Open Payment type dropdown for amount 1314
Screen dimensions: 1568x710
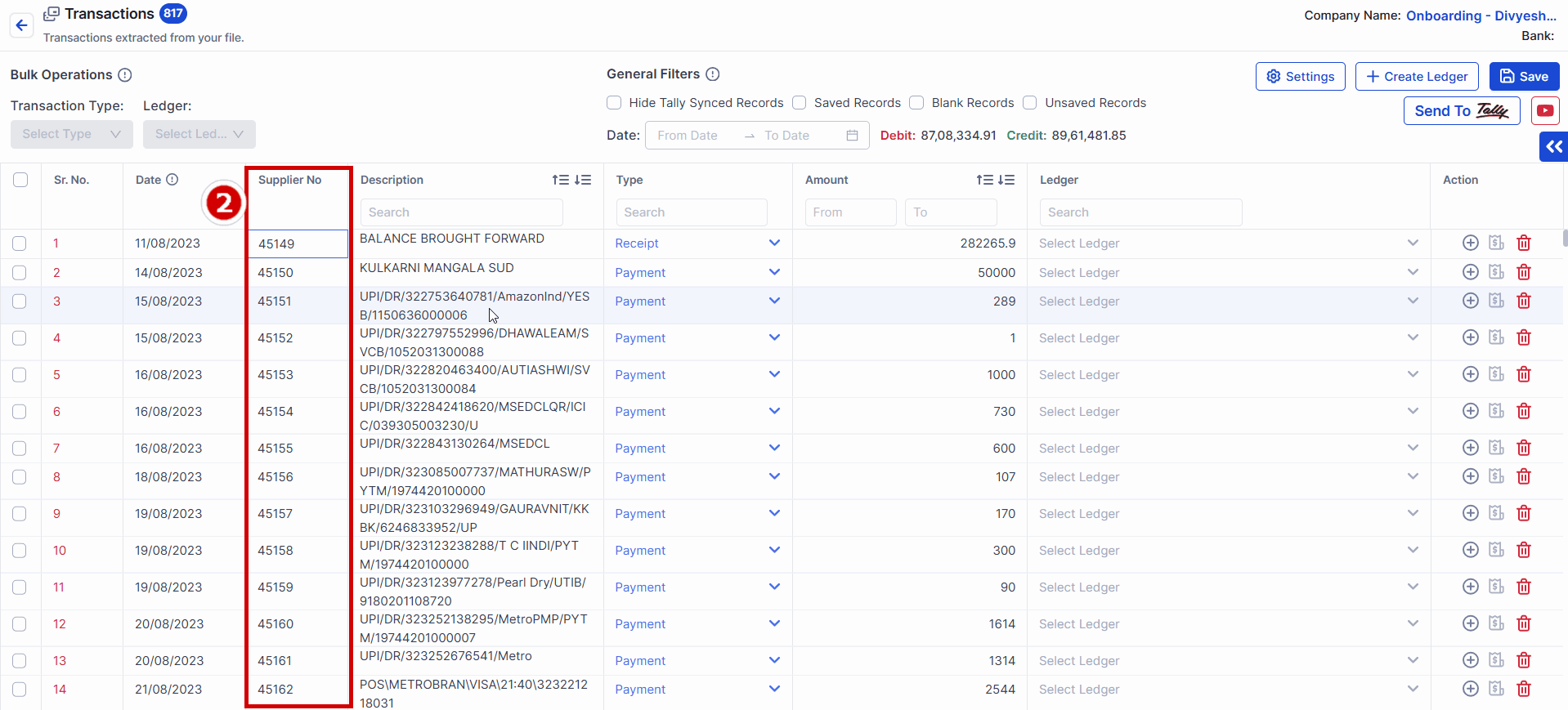[x=697, y=661]
